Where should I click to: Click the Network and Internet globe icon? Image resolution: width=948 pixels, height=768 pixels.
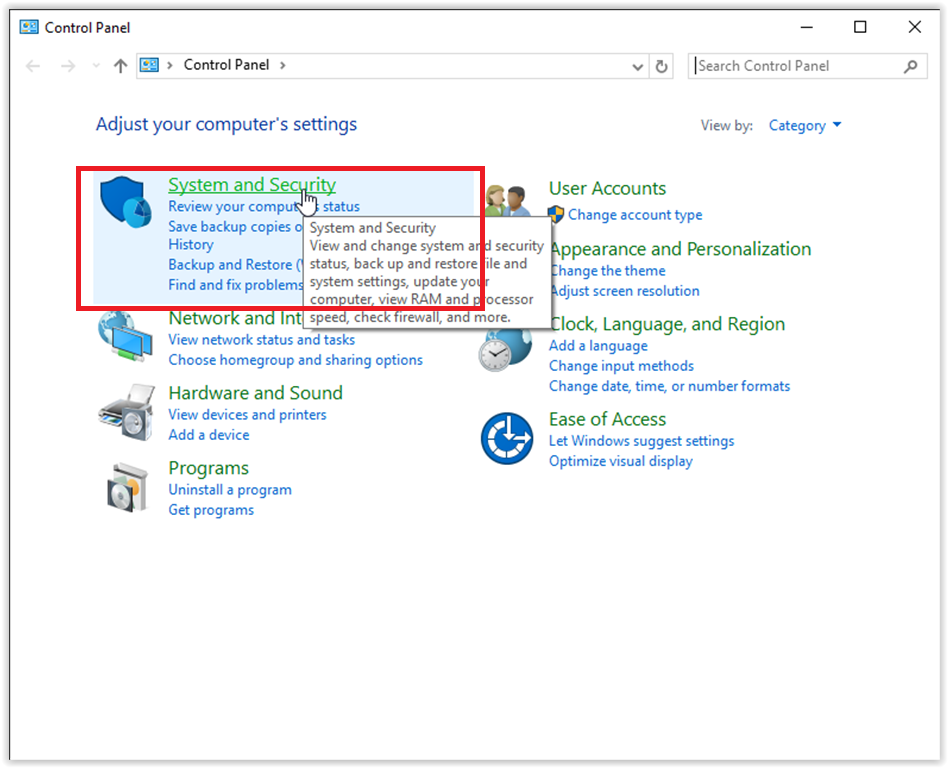[x=125, y=336]
